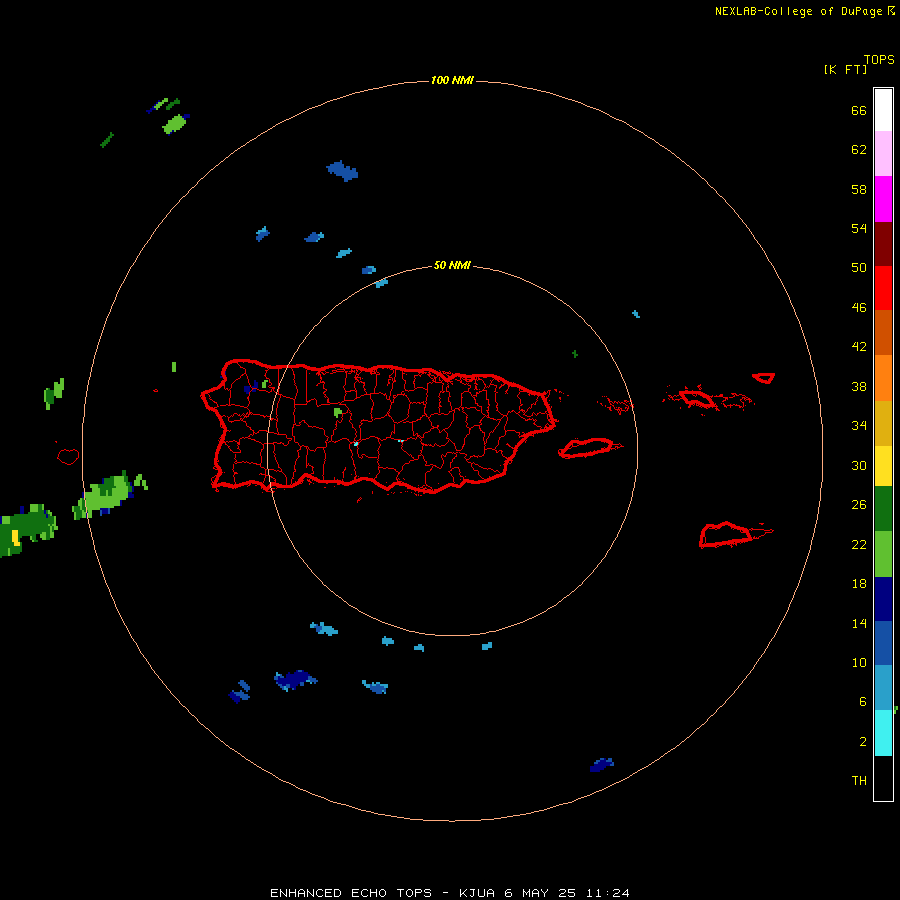The height and width of the screenshot is (900, 900).
Task: Click the 'NEXLAB-College of DuPage' credit text
Action: coord(798,11)
